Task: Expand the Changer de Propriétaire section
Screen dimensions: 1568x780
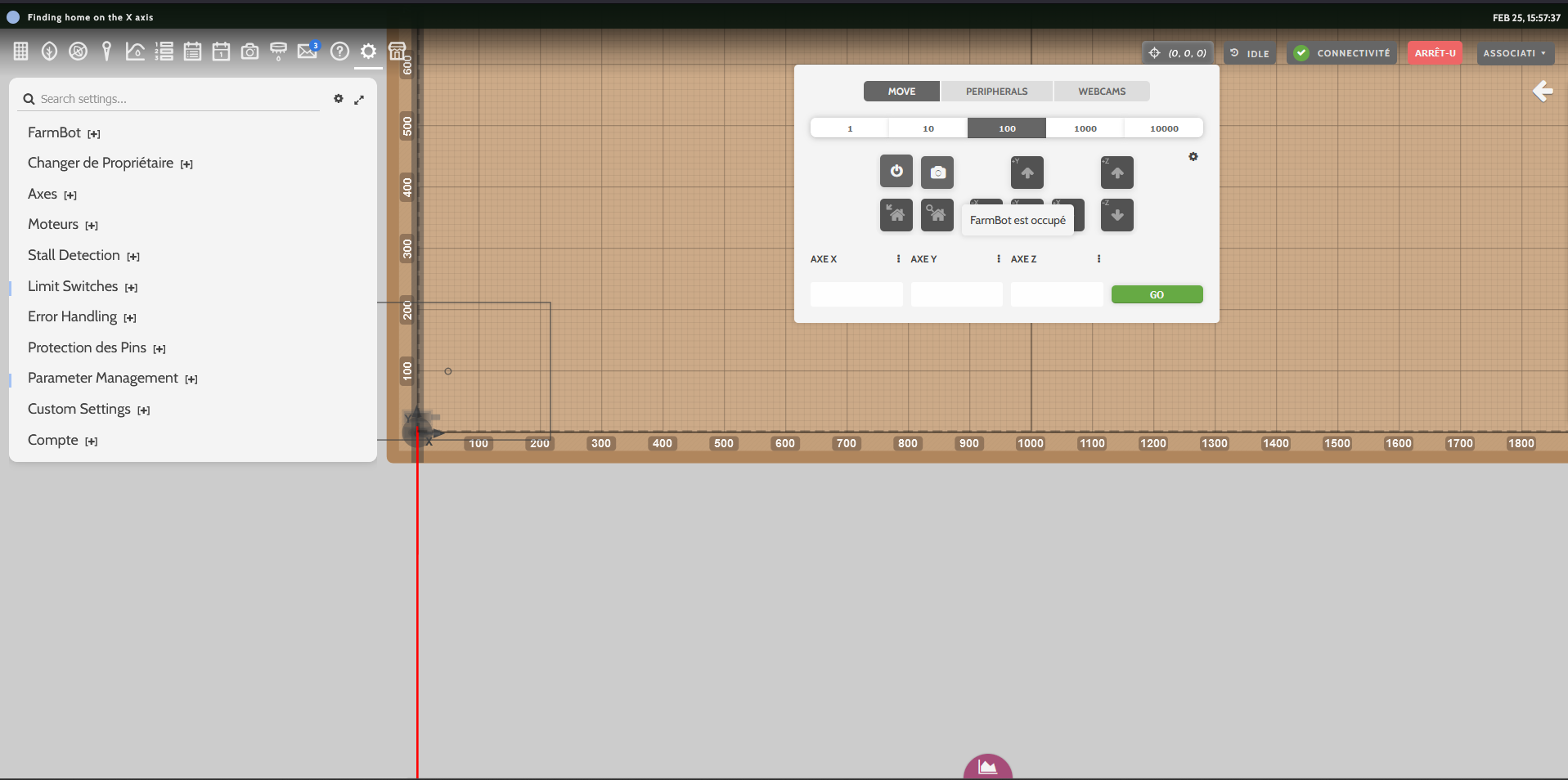Action: coord(110,163)
